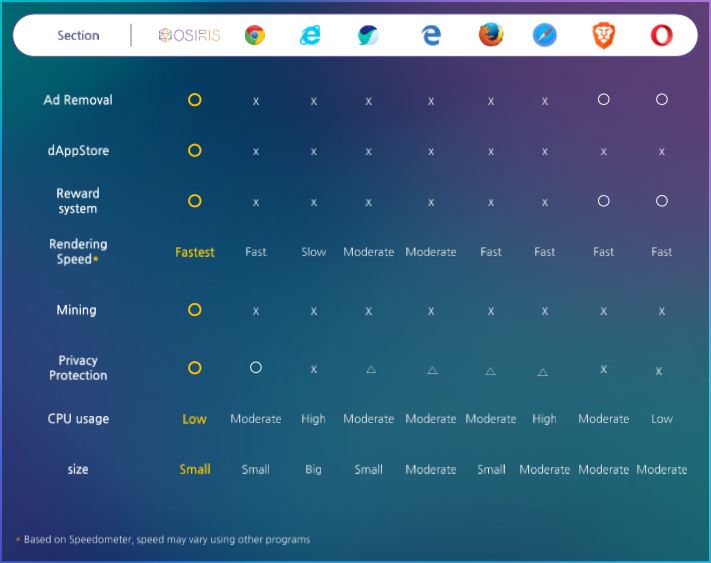Click "Moderate" CPU usage under Chrome
Screen dimensions: 711x563
[x=256, y=418]
